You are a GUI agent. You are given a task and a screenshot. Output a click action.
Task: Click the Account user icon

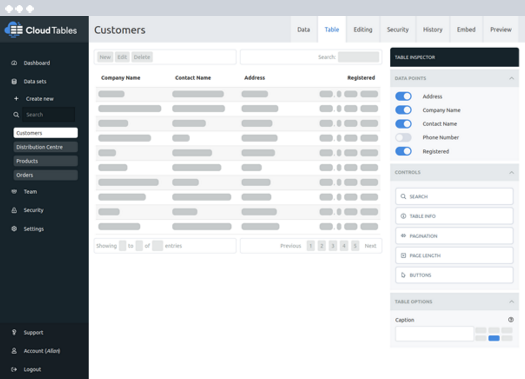(14, 351)
